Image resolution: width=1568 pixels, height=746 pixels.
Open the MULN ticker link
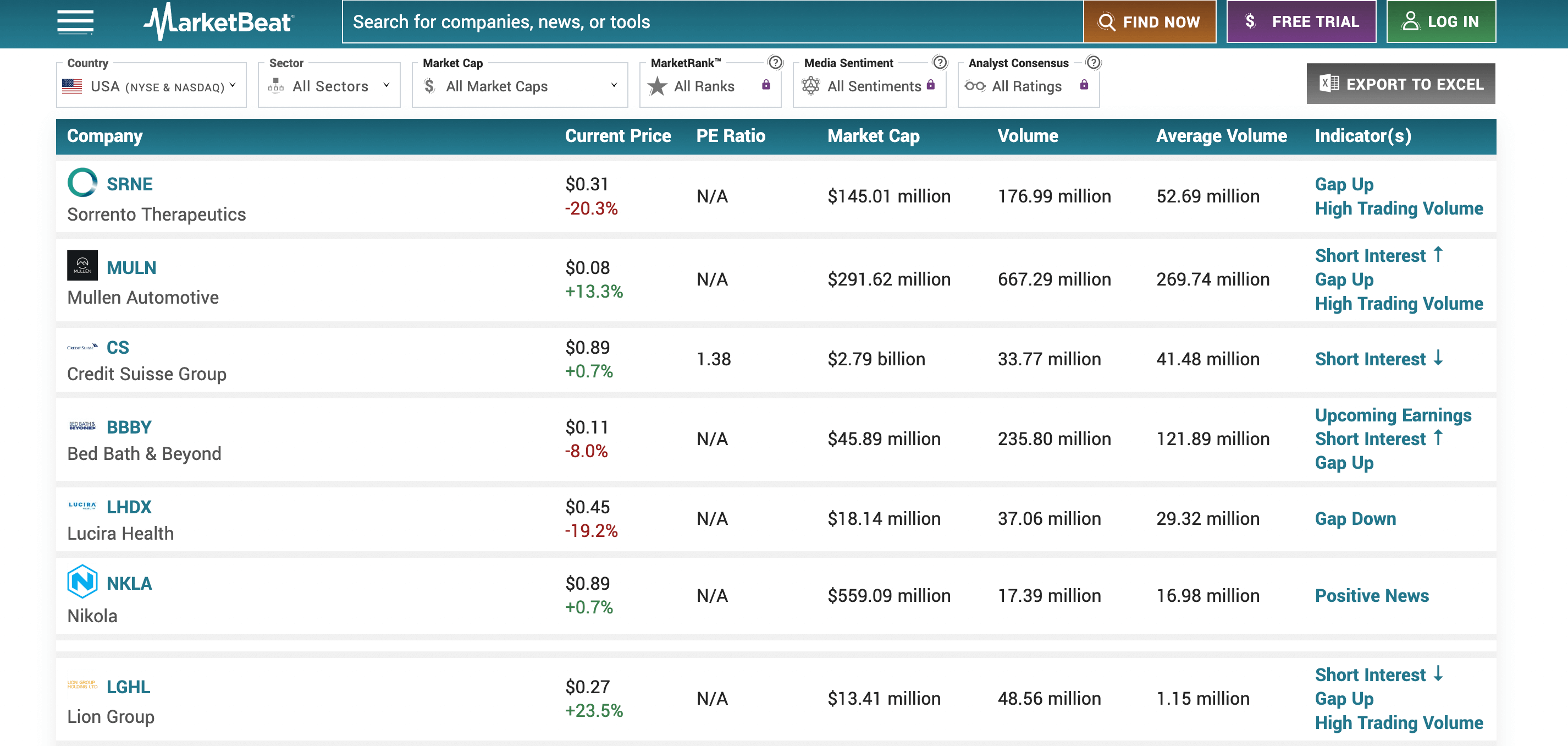pos(131,267)
